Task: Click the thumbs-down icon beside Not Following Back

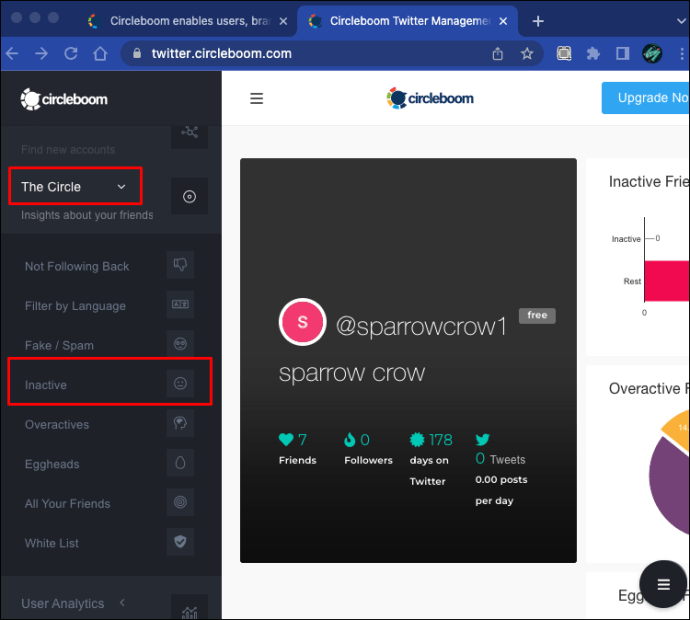Action: point(180,265)
